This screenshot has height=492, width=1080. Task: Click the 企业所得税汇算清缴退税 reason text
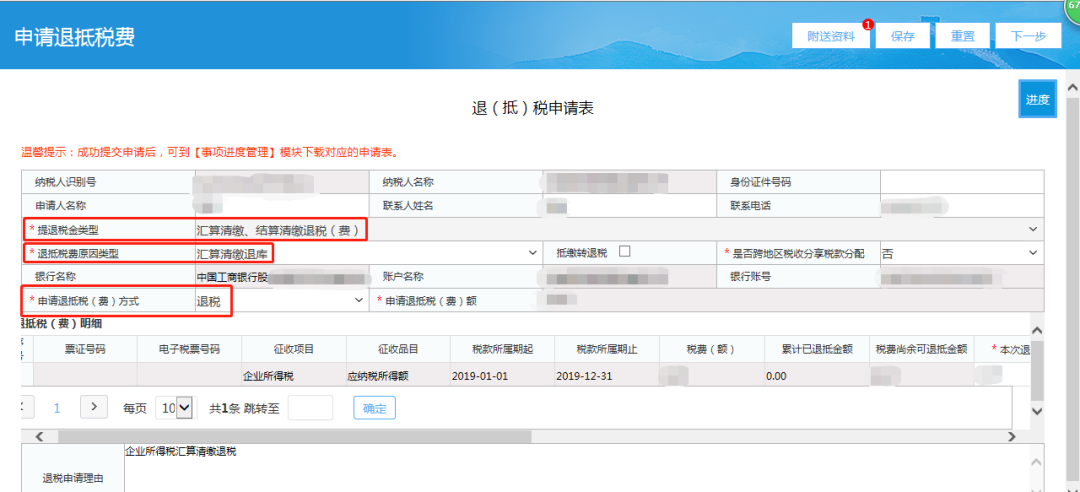[x=181, y=451]
